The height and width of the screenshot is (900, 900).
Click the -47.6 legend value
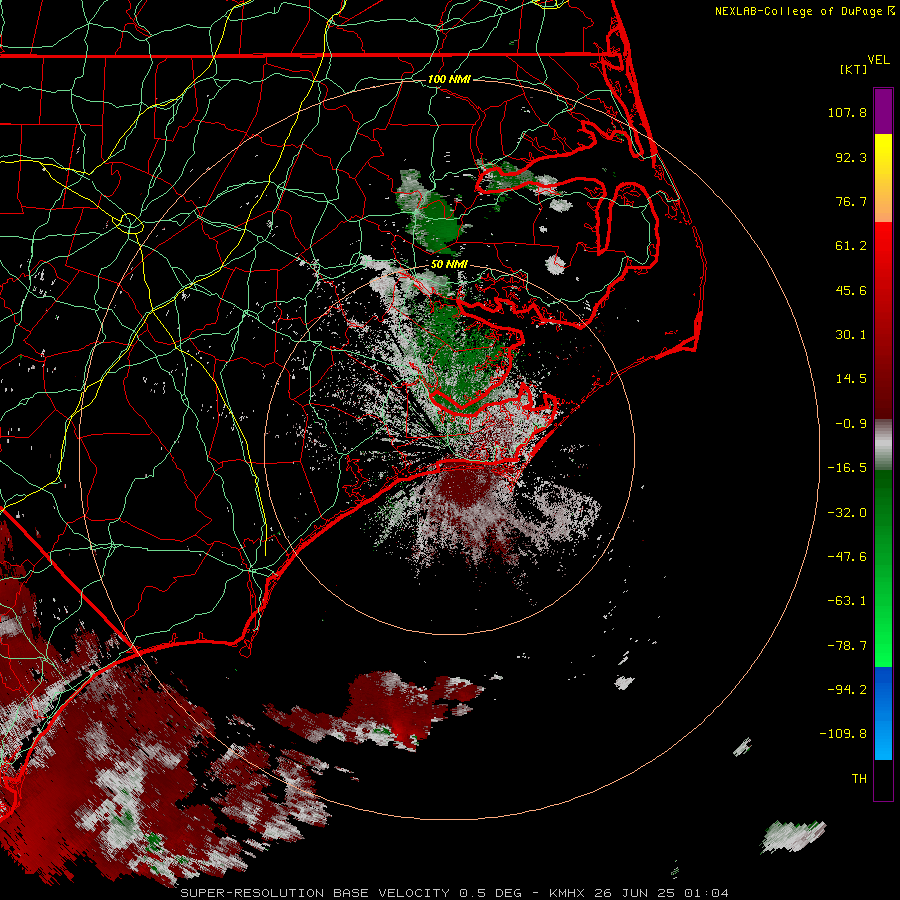[x=847, y=557]
